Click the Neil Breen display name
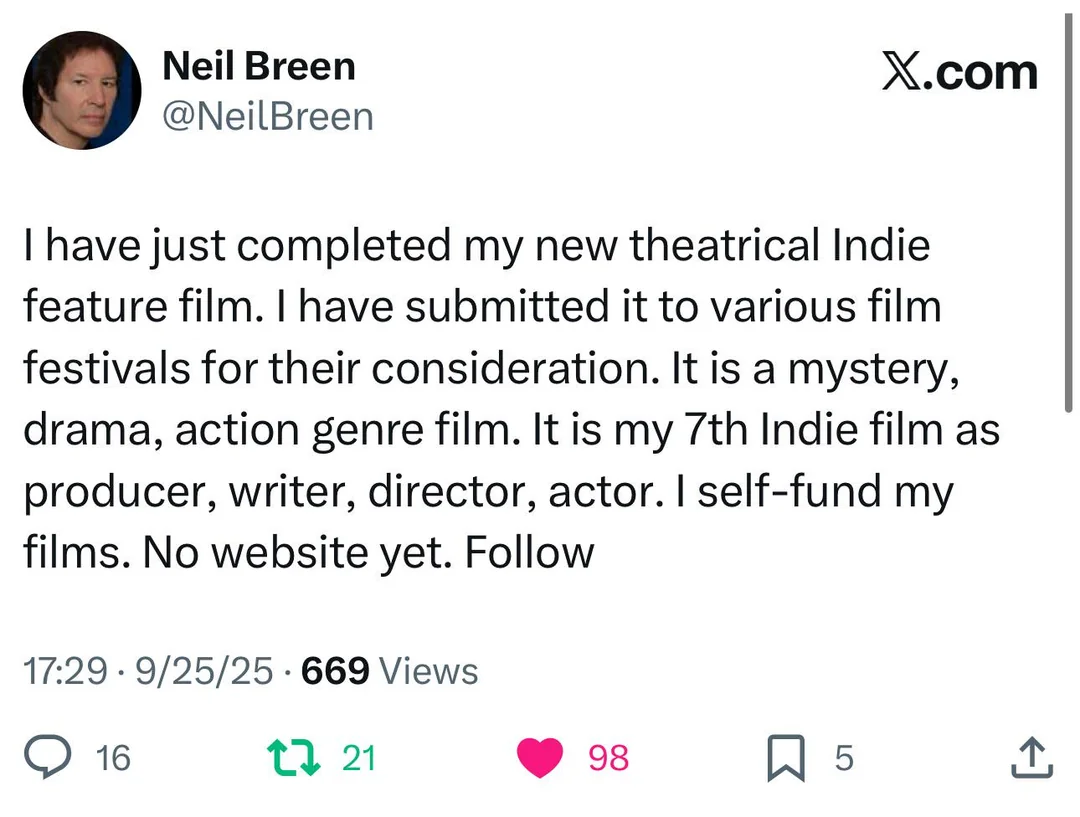The height and width of the screenshot is (817, 1080). (258, 67)
